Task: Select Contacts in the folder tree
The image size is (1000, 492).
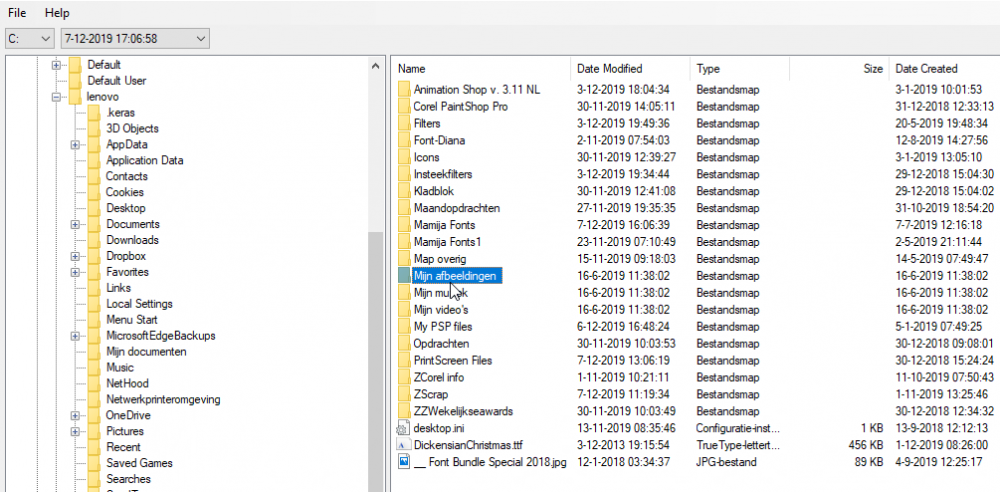Action: 126,176
